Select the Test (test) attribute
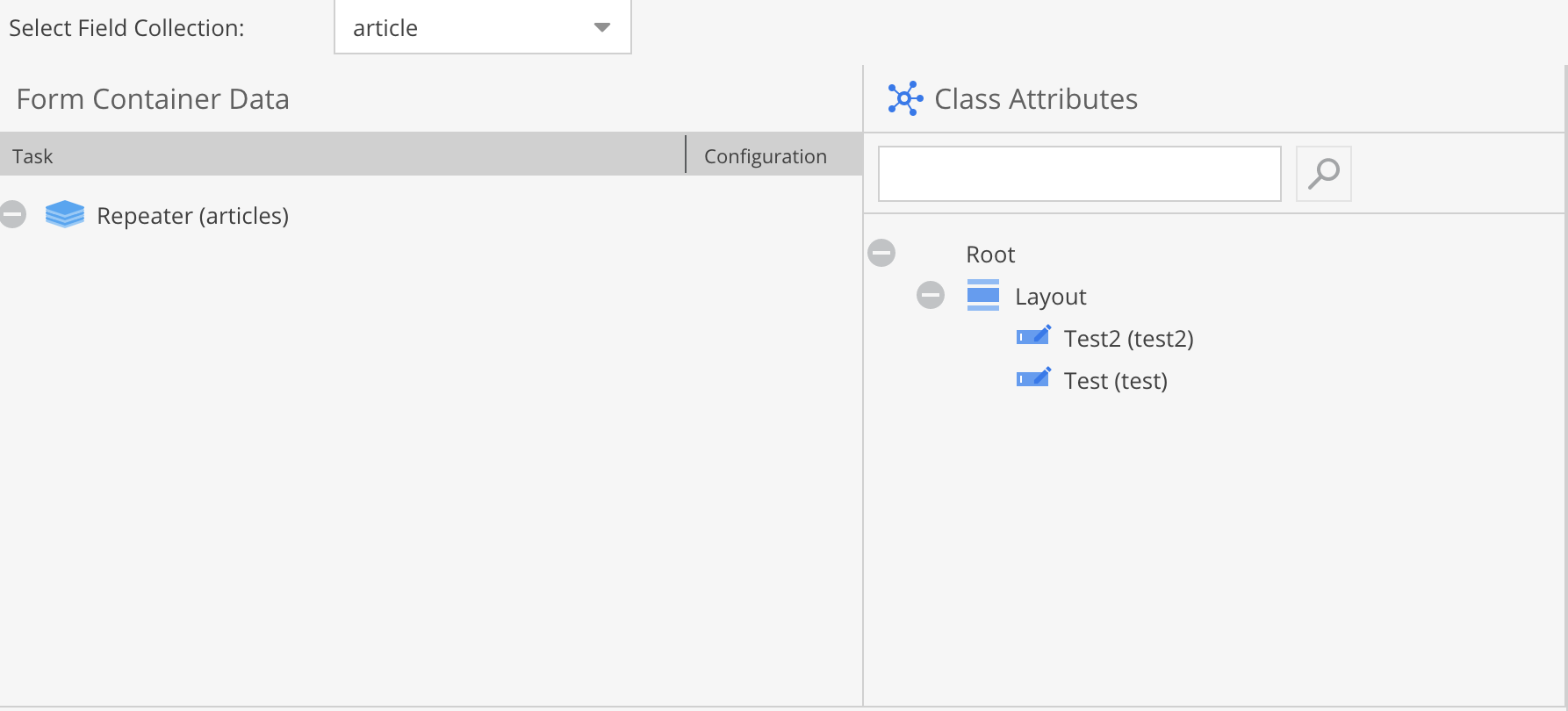 coord(1115,381)
